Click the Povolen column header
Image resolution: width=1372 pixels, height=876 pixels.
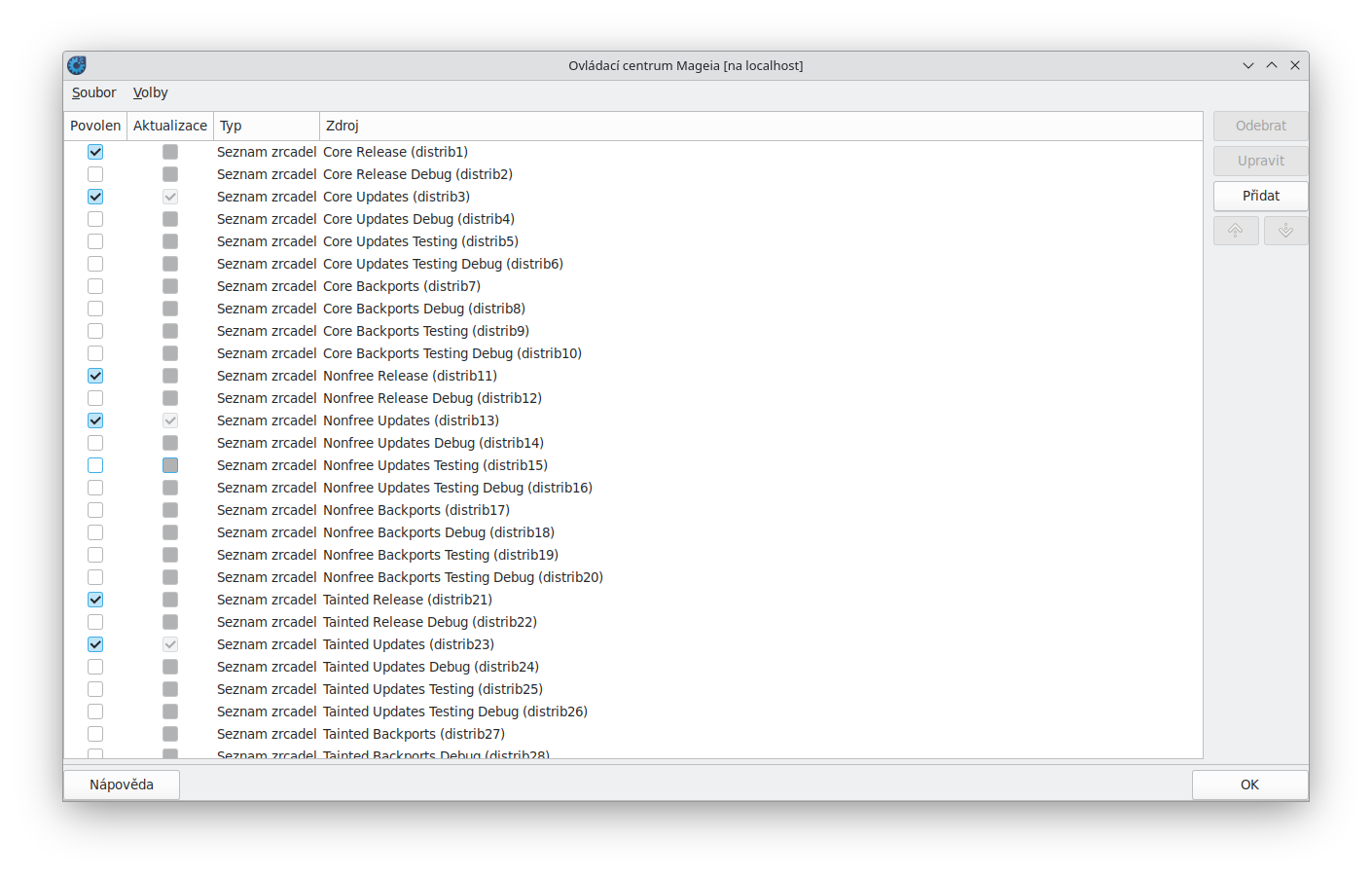[95, 126]
